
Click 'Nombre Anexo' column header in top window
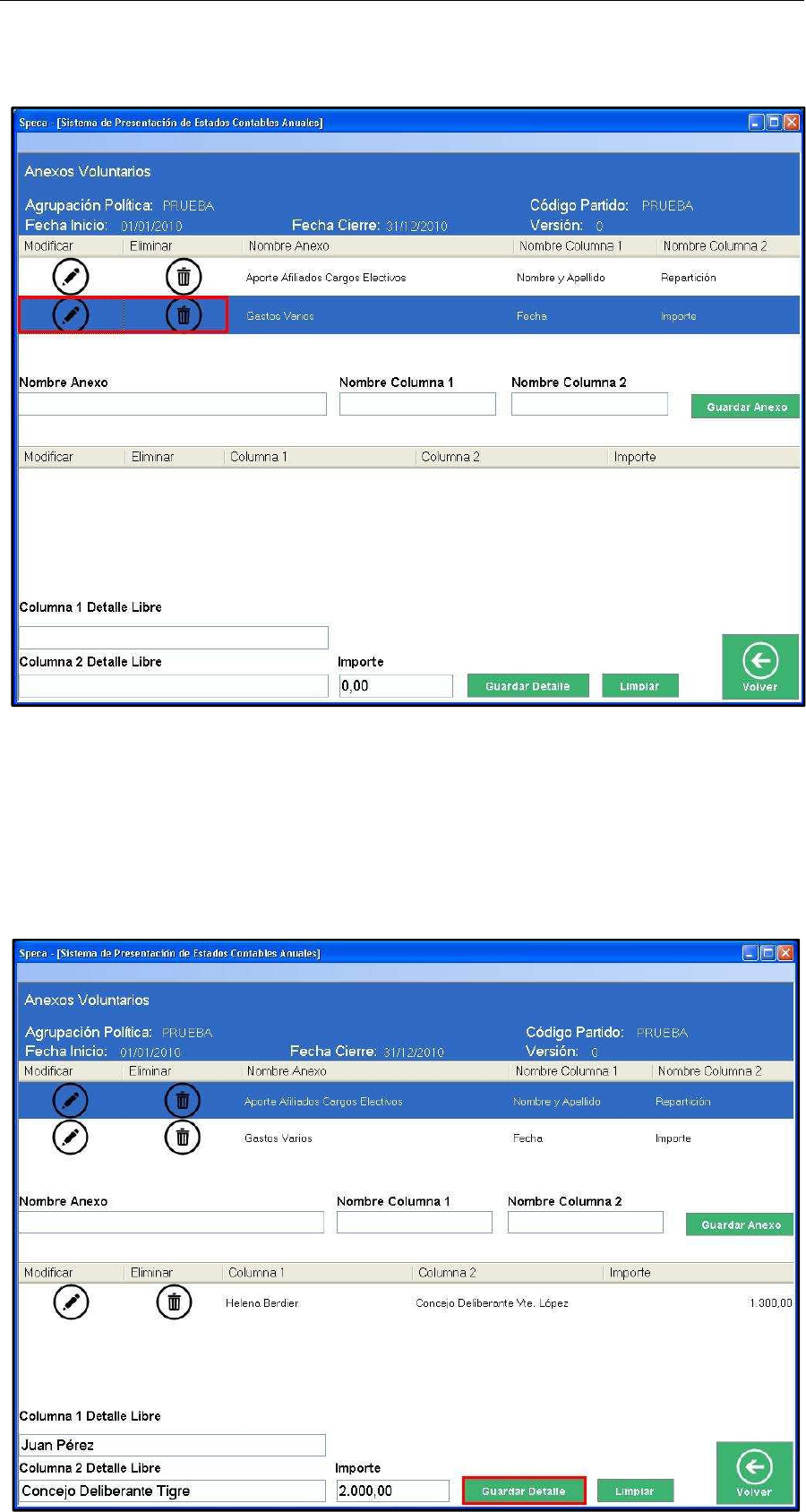tap(288, 245)
